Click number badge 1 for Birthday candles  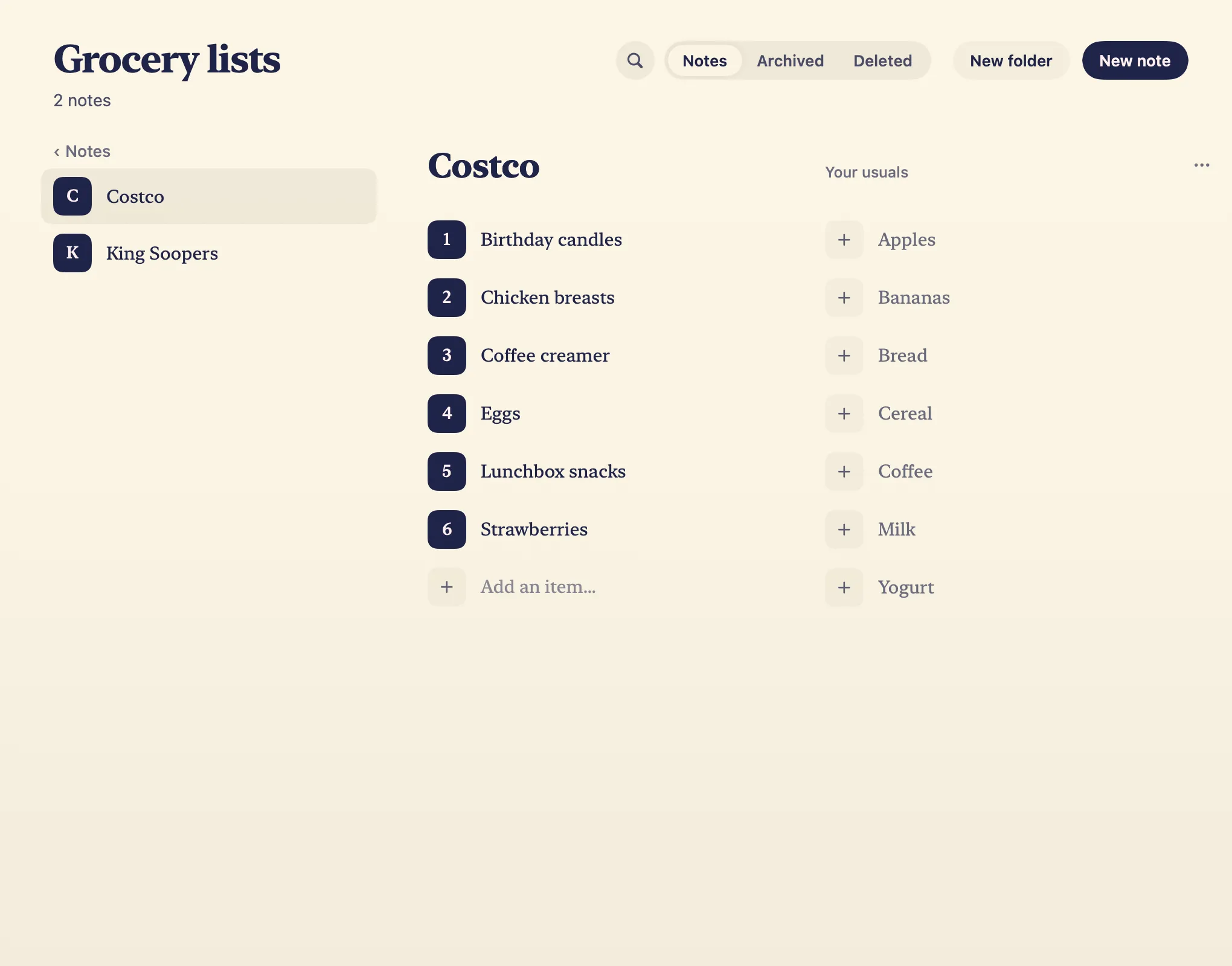tap(446, 240)
